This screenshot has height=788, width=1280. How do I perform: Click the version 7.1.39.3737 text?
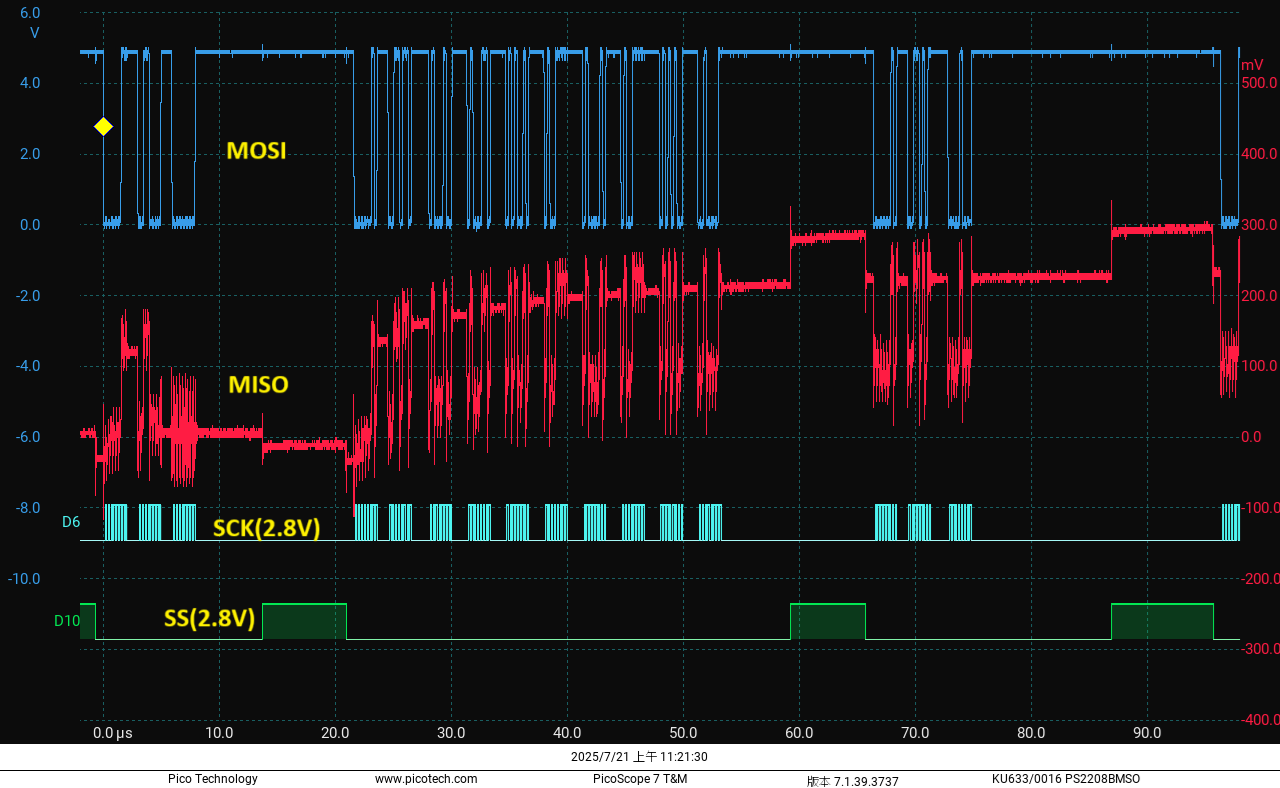tap(853, 780)
